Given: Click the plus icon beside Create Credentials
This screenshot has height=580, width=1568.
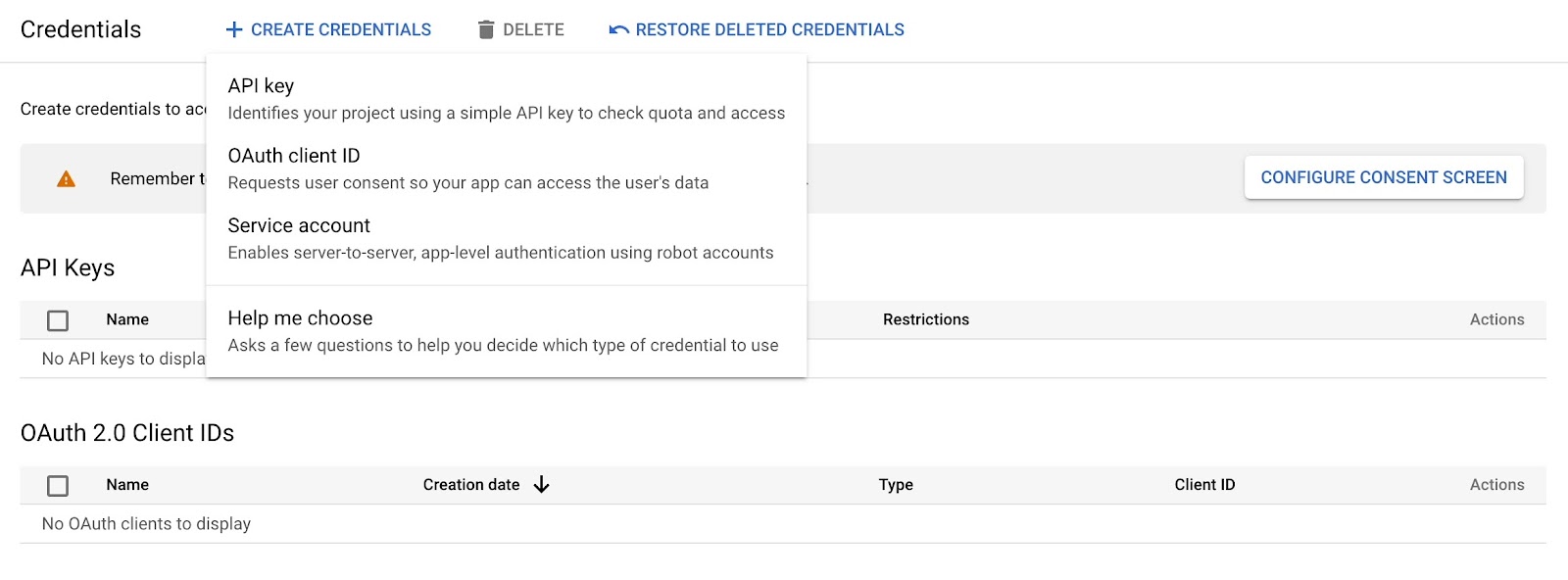Looking at the screenshot, I should [x=234, y=29].
